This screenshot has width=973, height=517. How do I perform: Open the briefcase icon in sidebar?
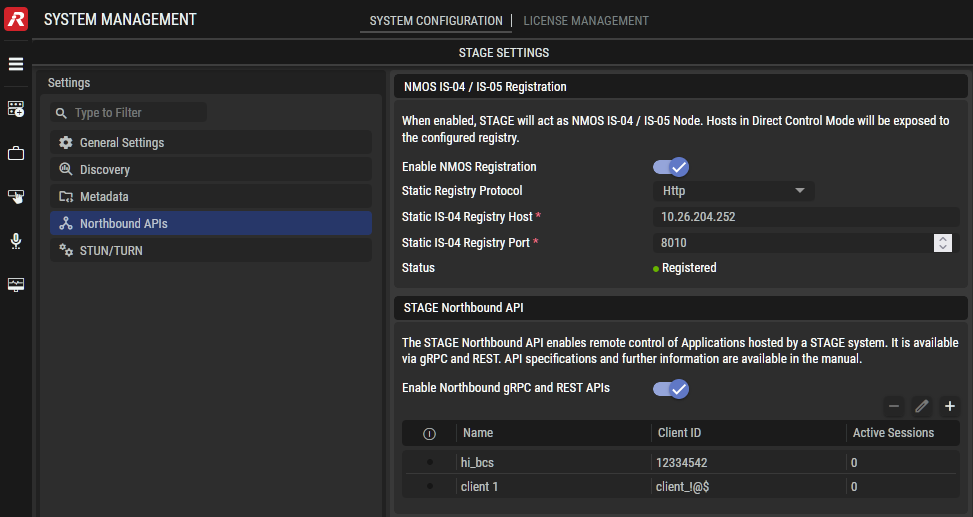(x=16, y=153)
